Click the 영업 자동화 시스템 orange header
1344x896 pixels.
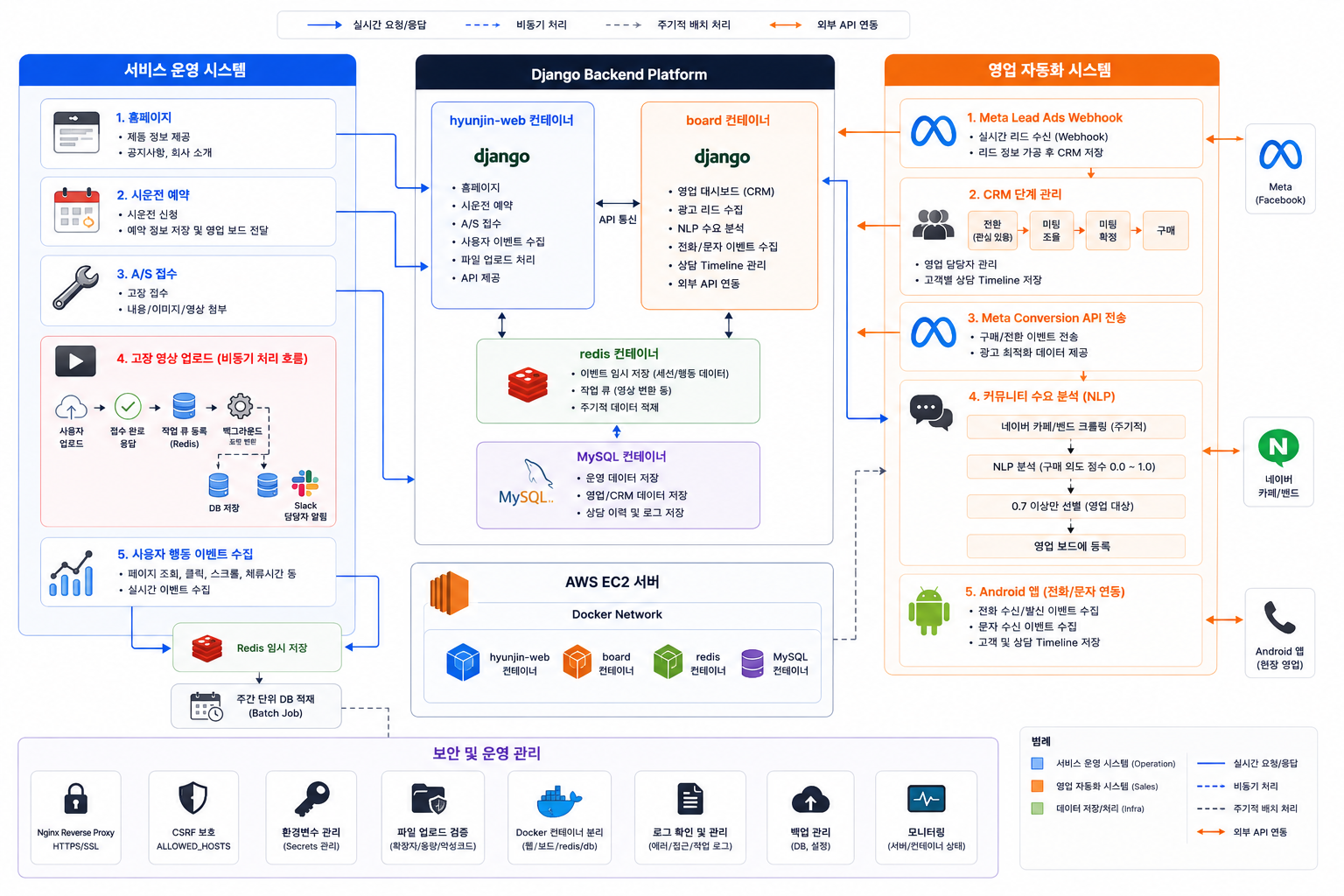point(1052,70)
